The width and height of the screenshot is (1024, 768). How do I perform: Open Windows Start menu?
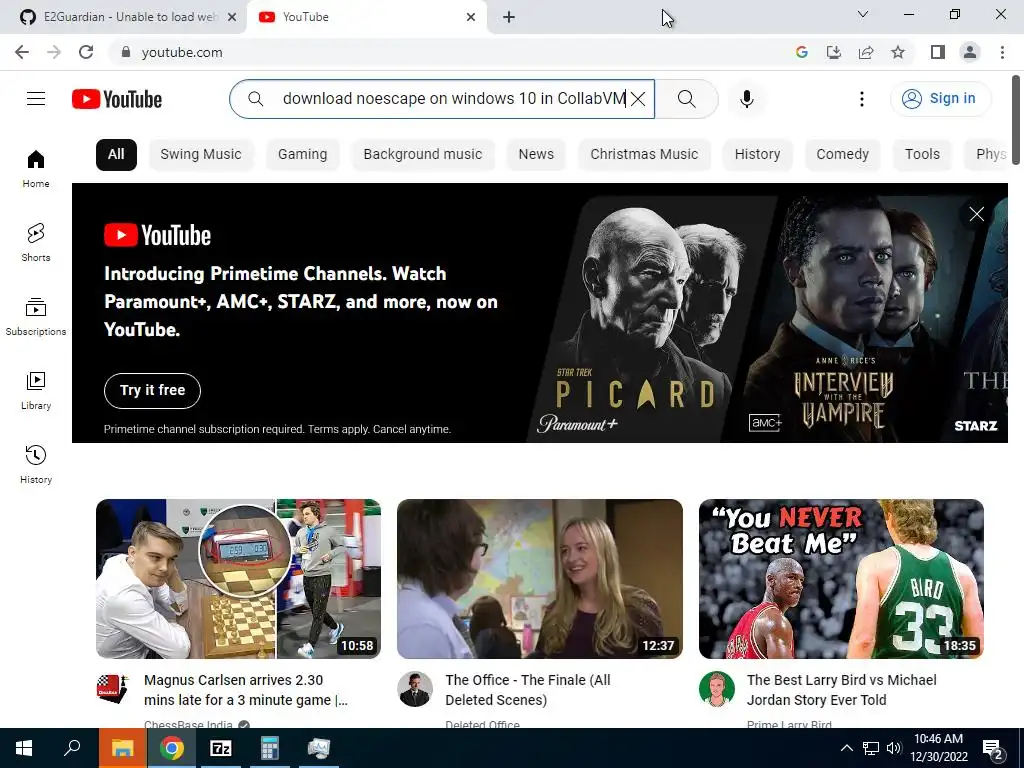coord(24,748)
